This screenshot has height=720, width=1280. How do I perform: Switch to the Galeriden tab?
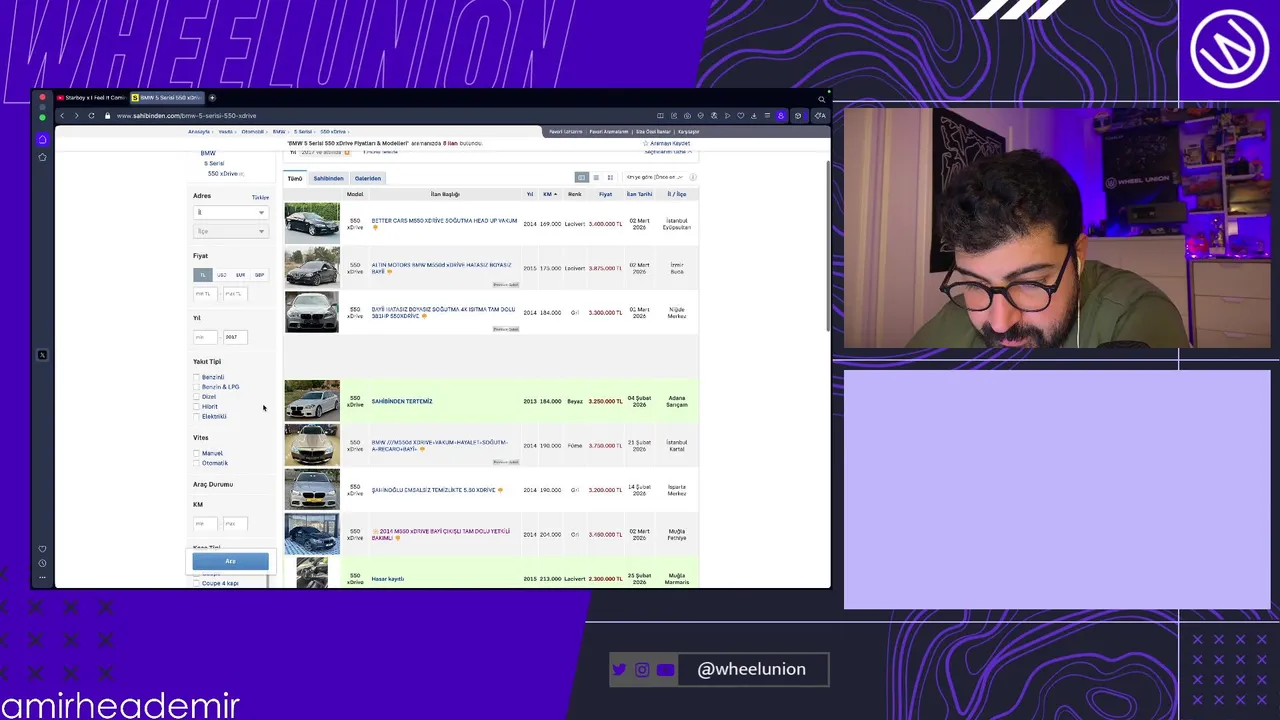tap(367, 179)
